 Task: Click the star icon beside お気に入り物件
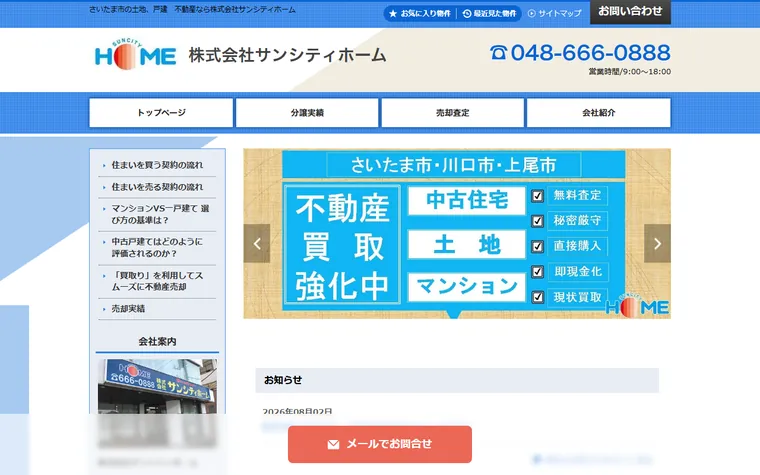click(x=393, y=14)
